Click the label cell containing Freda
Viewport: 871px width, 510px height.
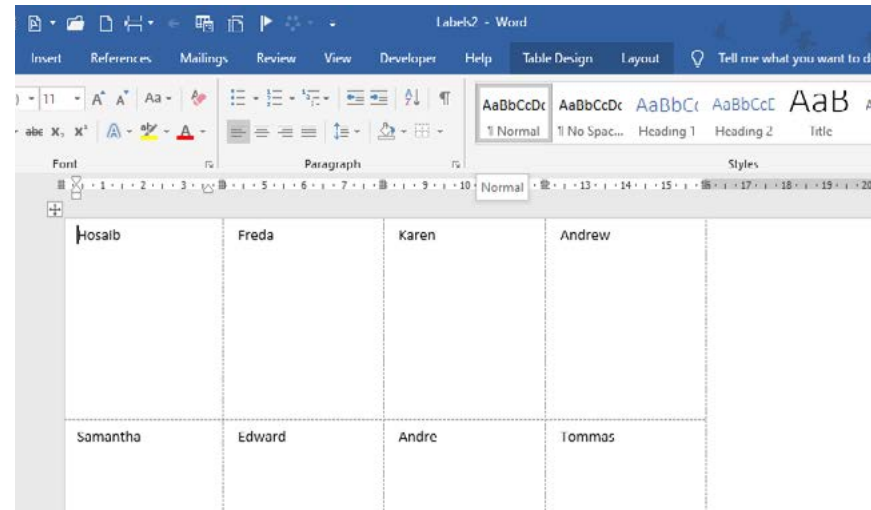pyautogui.click(x=303, y=319)
